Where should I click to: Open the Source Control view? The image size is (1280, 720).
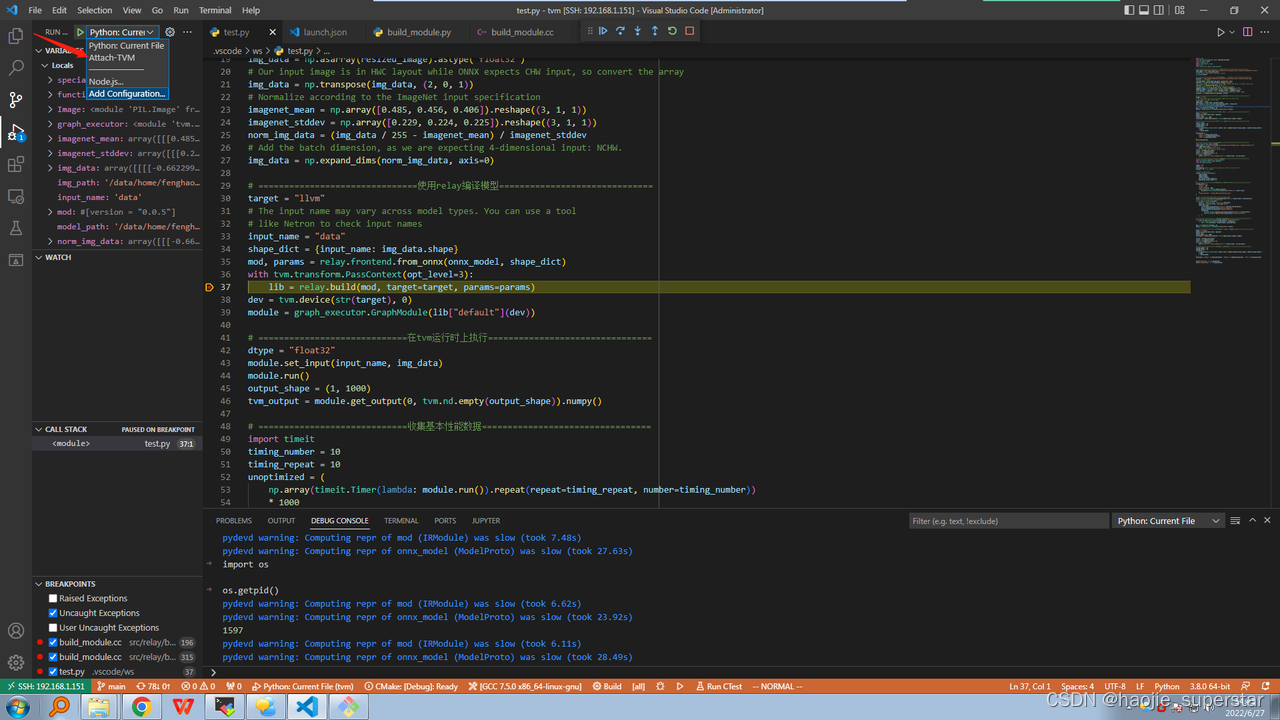(x=16, y=100)
